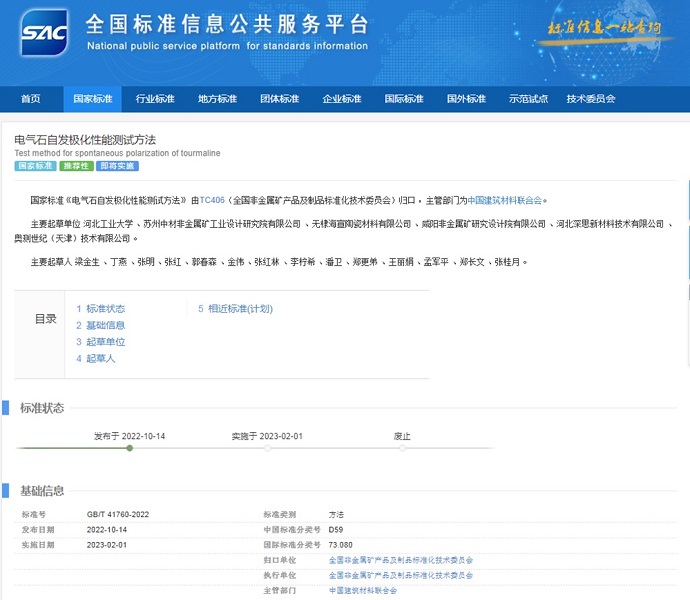Select the 中国标准分类号 value D59
The height and width of the screenshot is (600, 690).
(x=336, y=530)
